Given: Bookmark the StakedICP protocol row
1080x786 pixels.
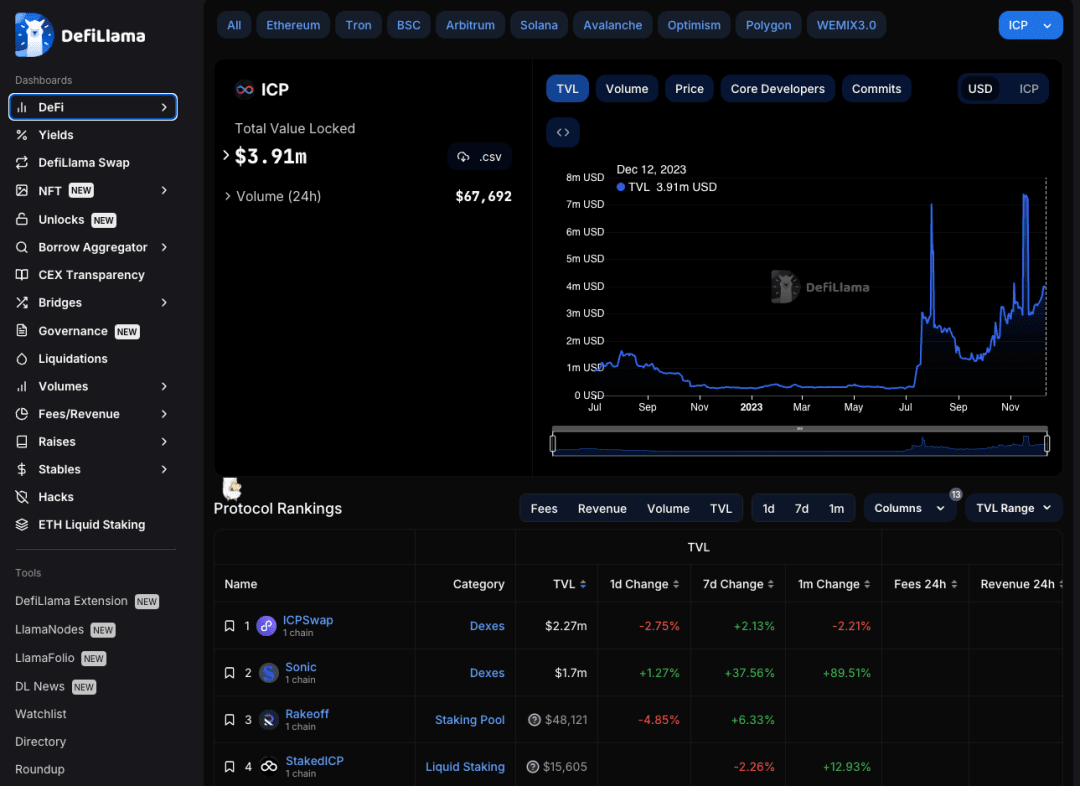Looking at the screenshot, I should pyautogui.click(x=229, y=767).
